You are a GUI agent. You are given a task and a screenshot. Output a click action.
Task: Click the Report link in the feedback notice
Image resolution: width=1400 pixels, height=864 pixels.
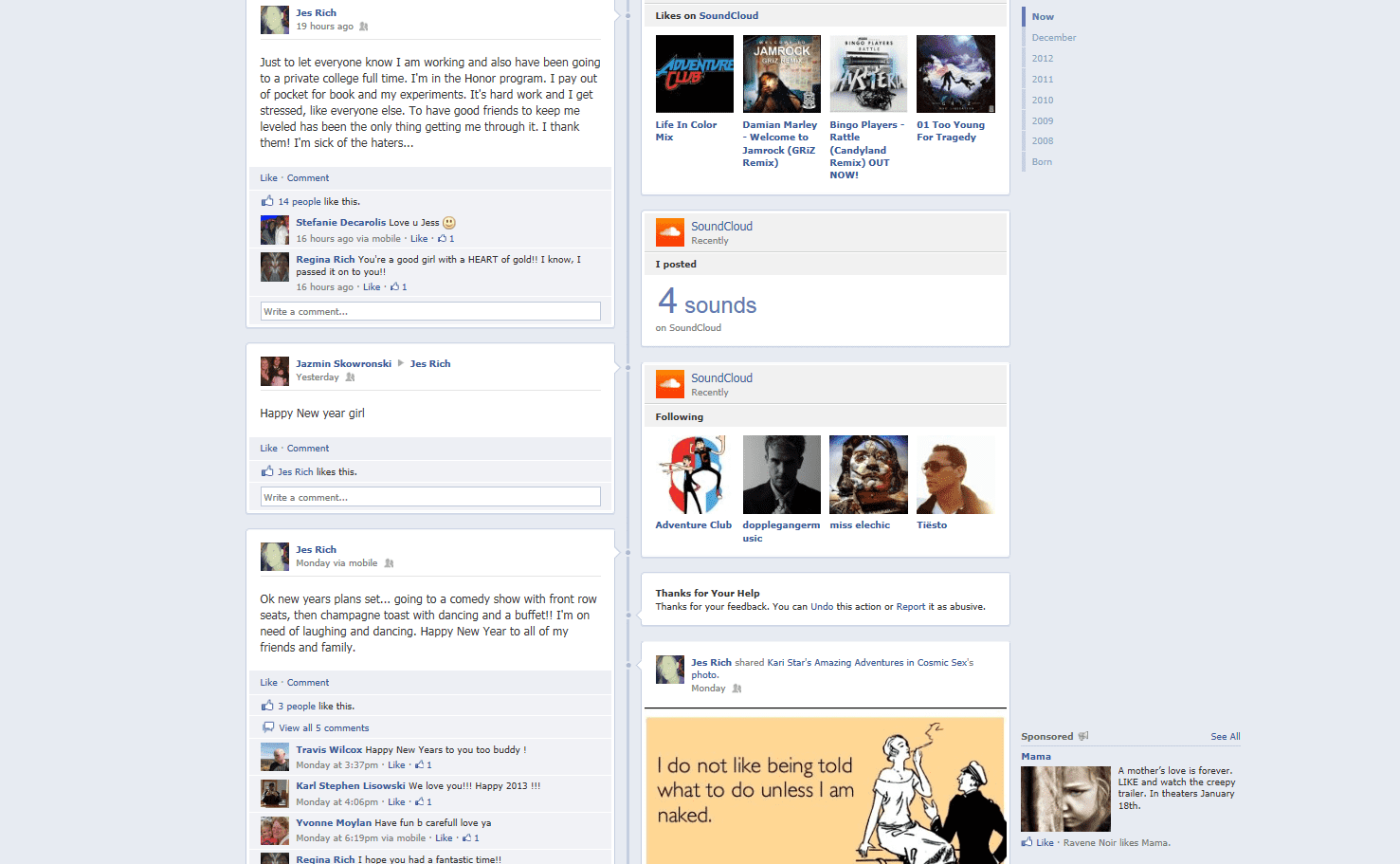tap(910, 607)
